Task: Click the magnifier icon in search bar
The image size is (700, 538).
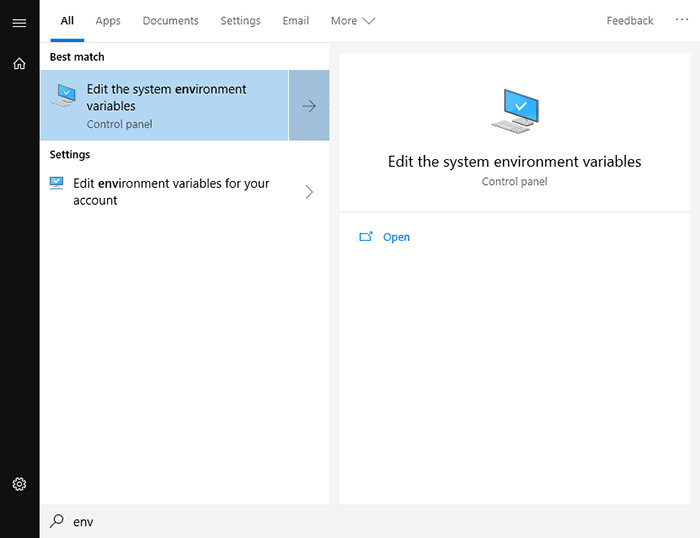Action: point(57,521)
